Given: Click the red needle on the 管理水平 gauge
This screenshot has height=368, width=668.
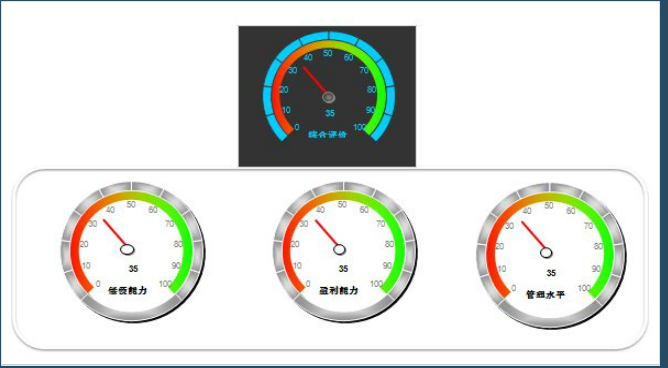Looking at the screenshot, I should (533, 235).
